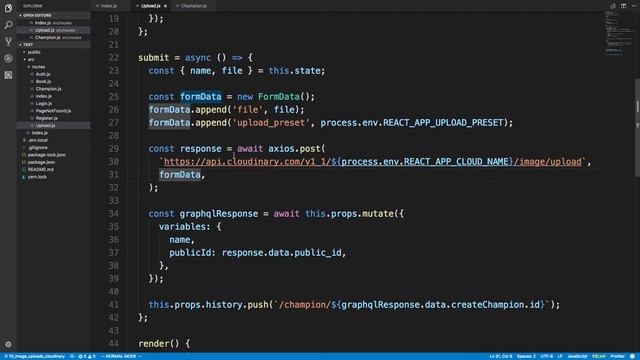The image size is (640, 360).
Task: Open the Manage gear menu
Action: pos(8,344)
